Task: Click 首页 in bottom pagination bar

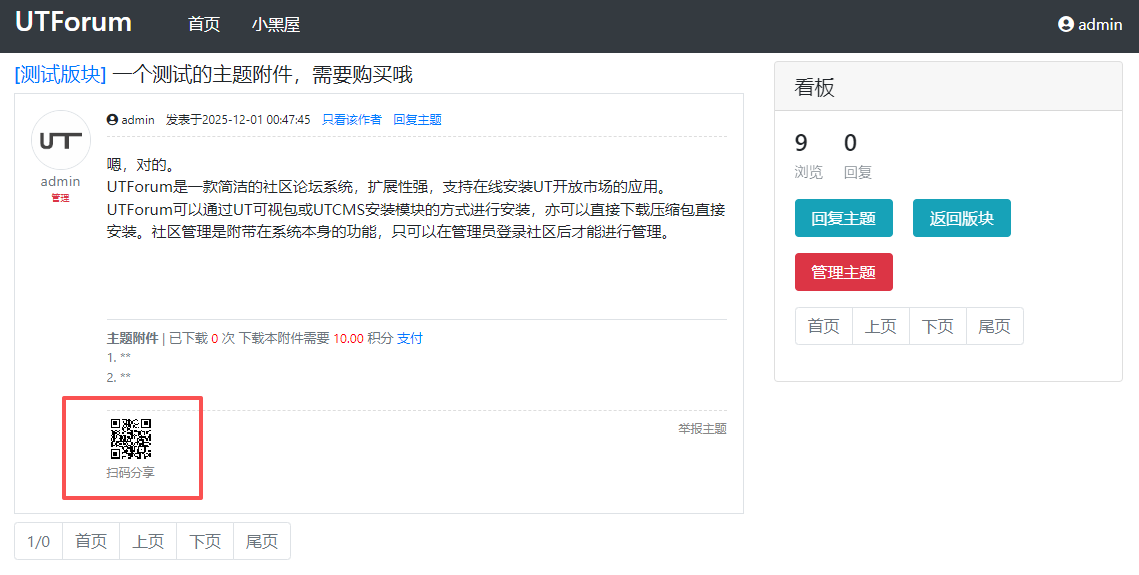Action: click(91, 541)
